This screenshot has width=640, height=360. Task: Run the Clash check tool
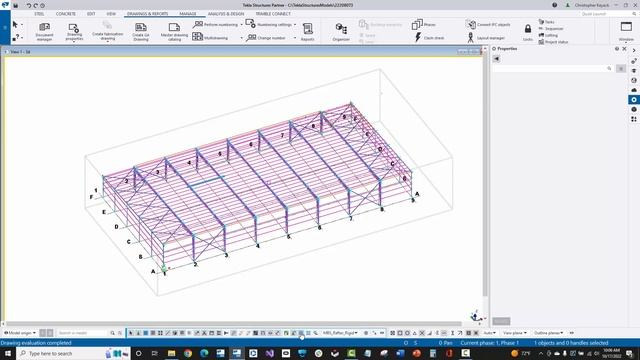point(429,38)
